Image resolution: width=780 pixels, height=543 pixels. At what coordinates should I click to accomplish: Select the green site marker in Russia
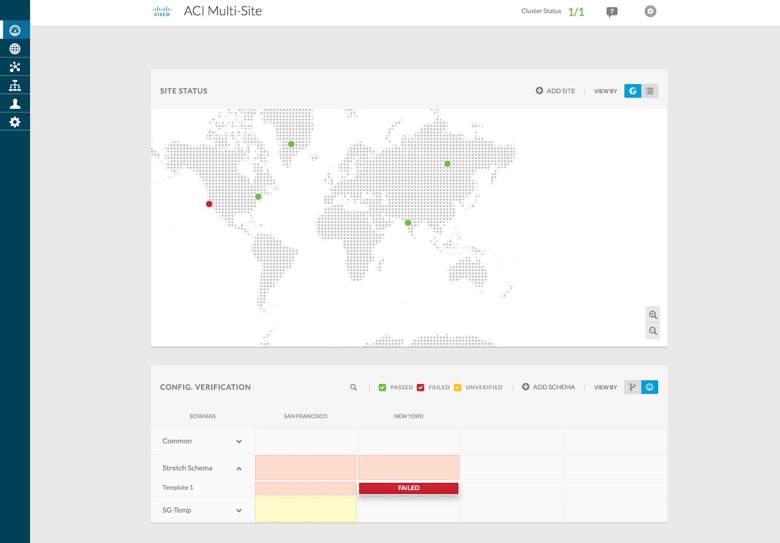click(x=447, y=164)
